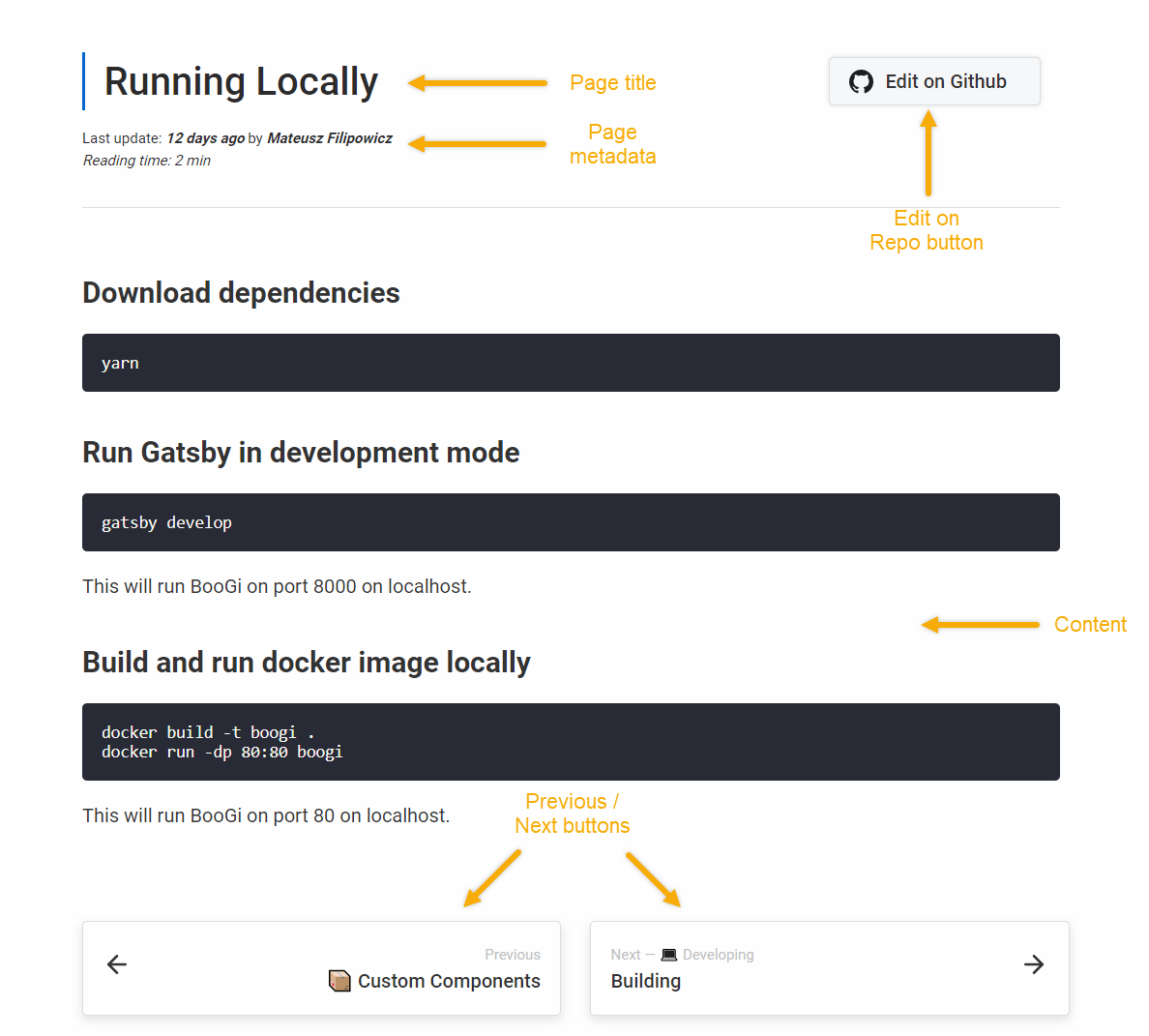Screen dimensions: 1149x1036
Task: Click the Running Locally page title
Action: [x=241, y=81]
